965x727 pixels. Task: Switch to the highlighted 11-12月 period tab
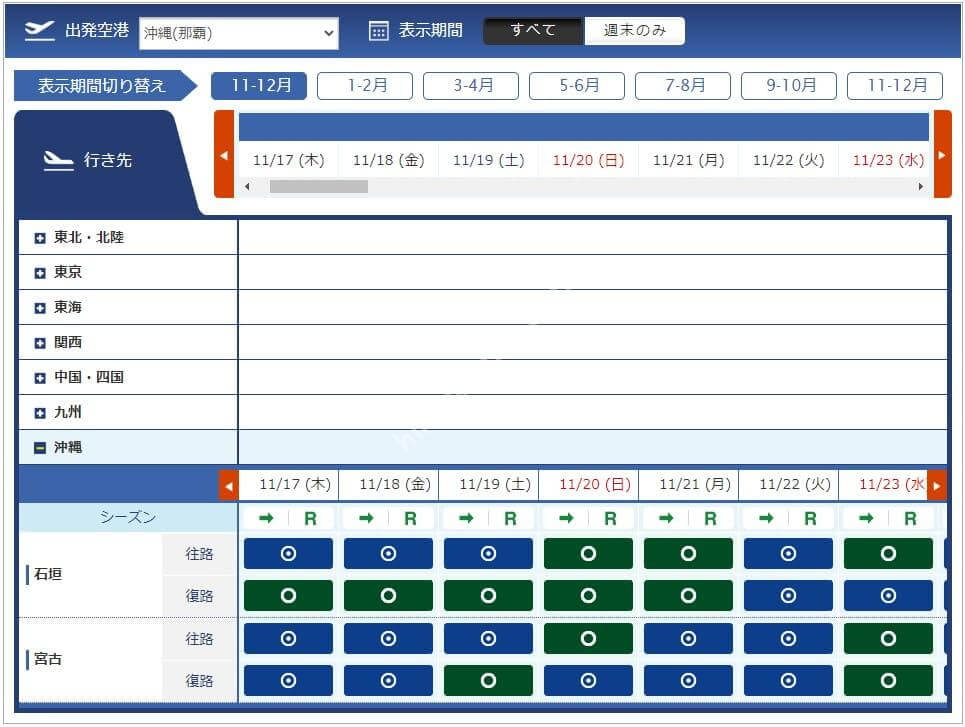(x=259, y=85)
